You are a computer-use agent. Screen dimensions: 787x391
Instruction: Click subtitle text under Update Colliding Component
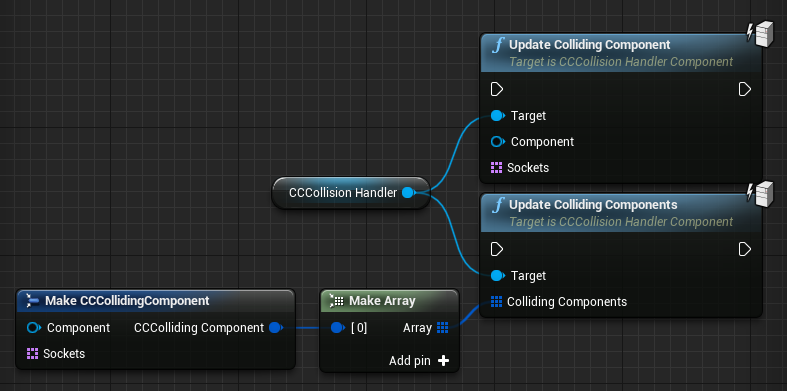click(621, 62)
